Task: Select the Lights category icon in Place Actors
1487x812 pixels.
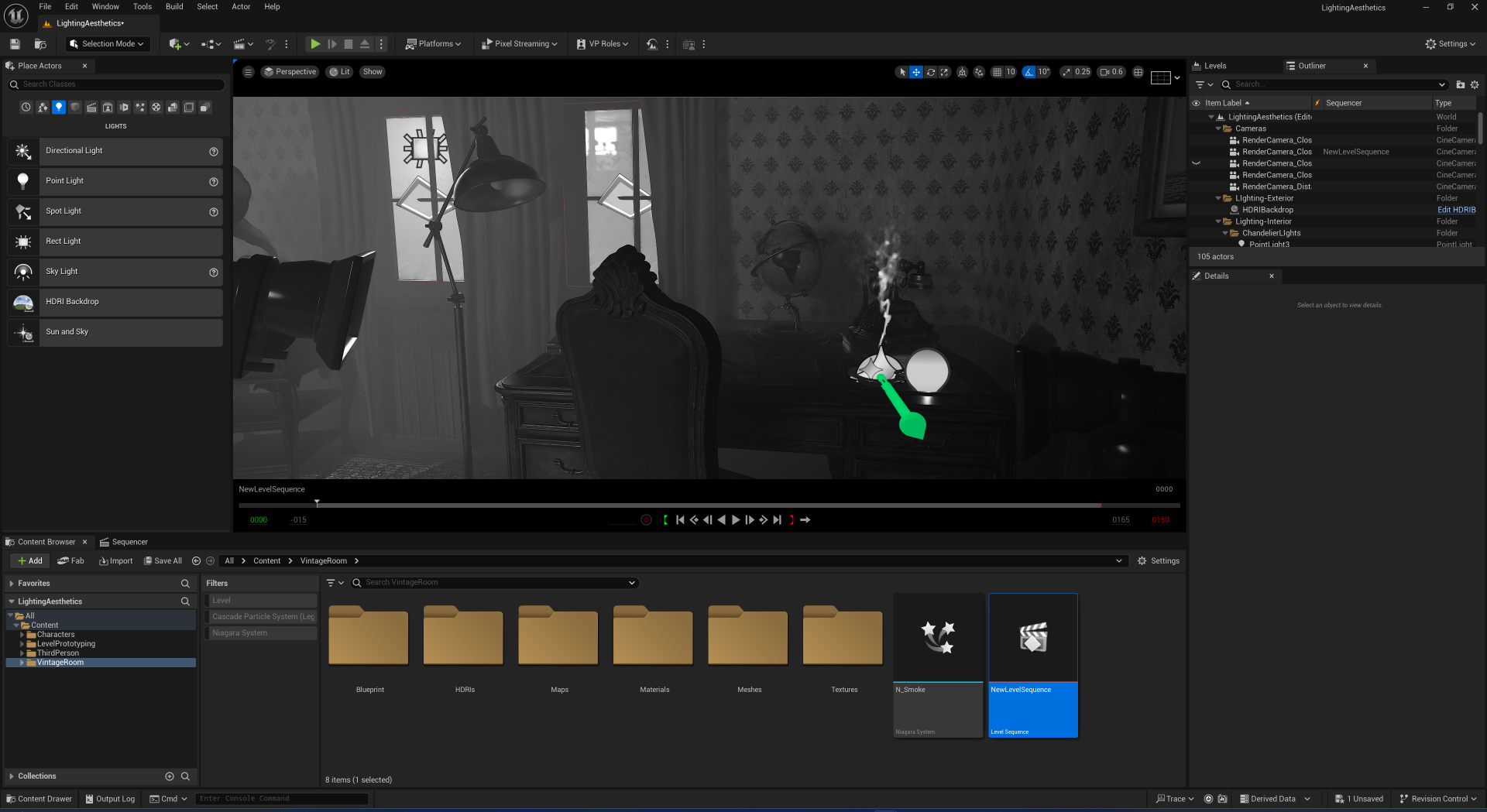Action: point(59,108)
